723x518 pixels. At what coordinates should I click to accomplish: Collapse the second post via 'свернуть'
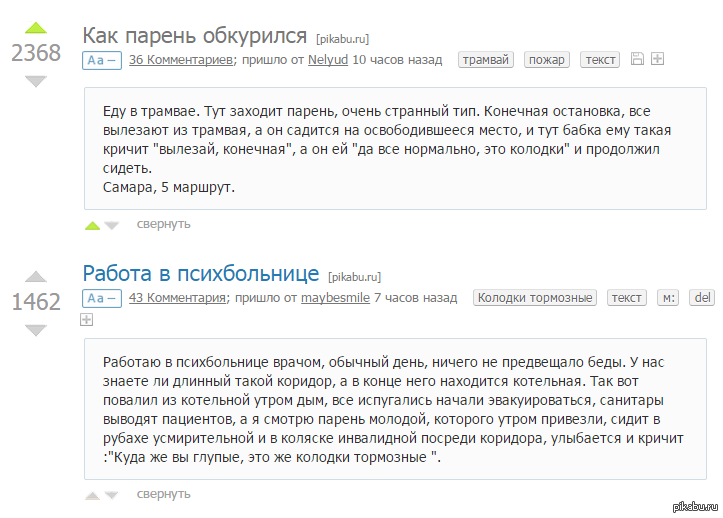(x=163, y=494)
